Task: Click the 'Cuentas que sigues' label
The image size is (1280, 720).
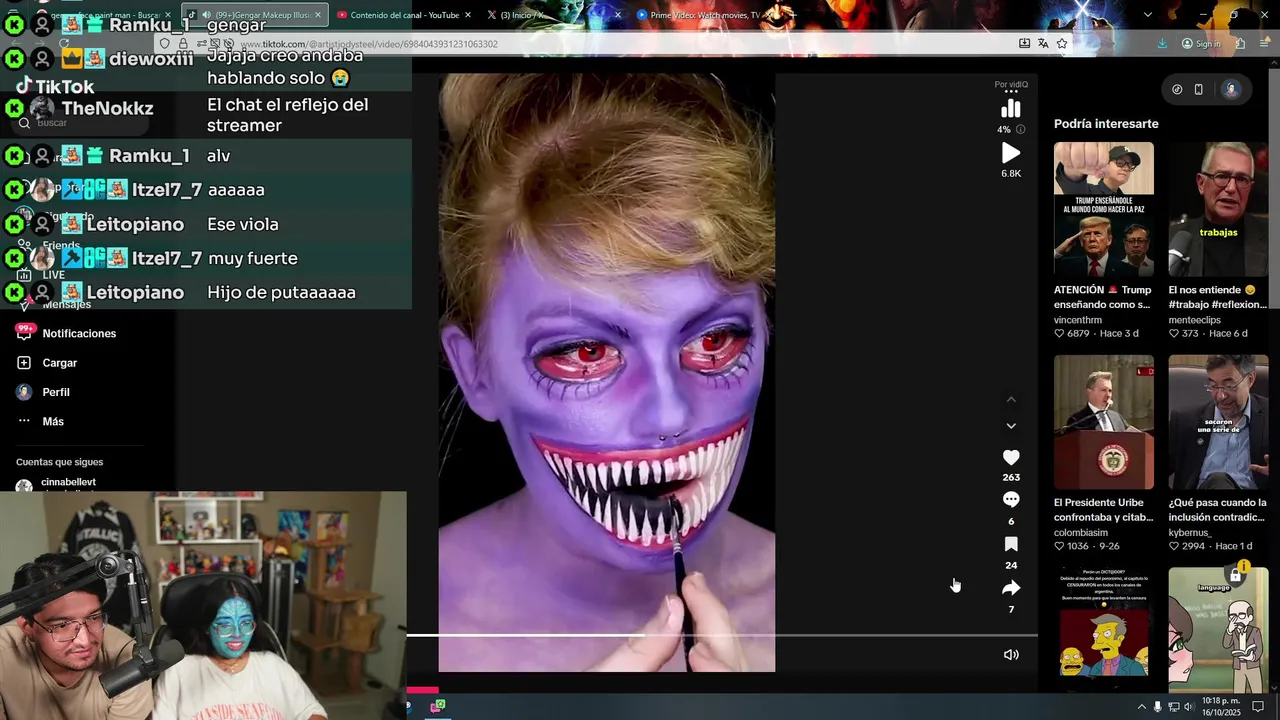Action: [x=59, y=462]
